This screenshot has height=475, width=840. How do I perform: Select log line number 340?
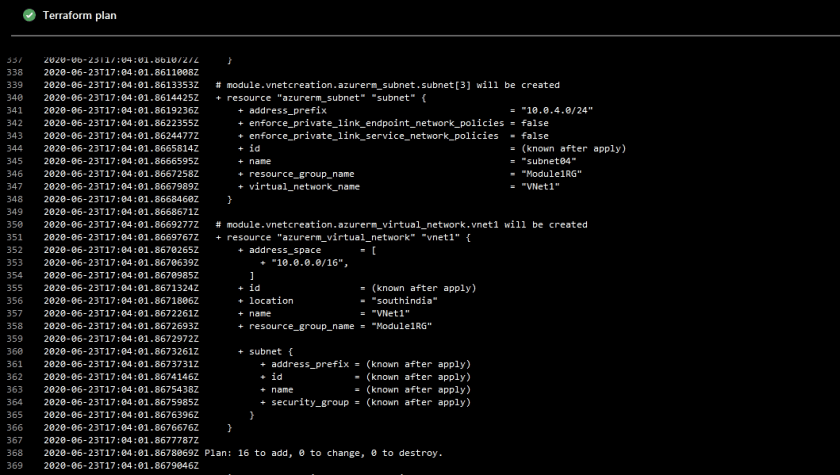[x=14, y=97]
